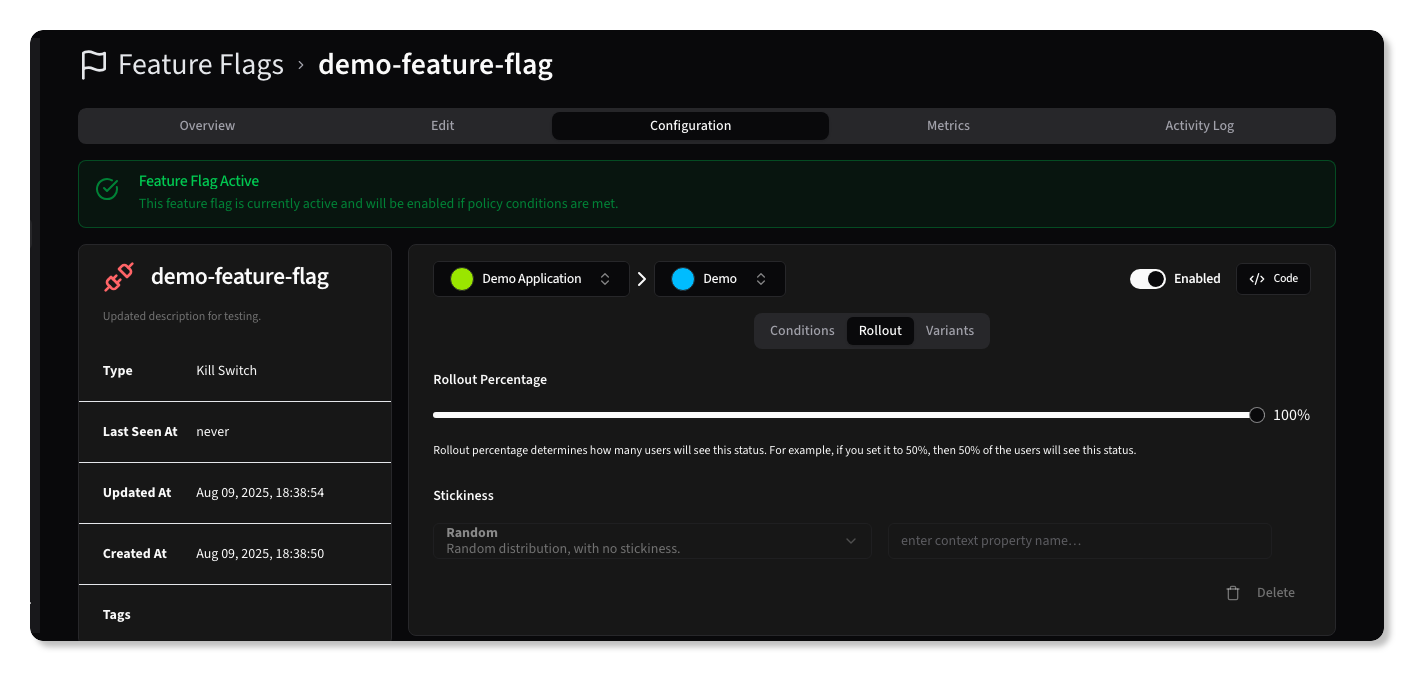Open the Activity Log tab
Screen dimensions: 1426x683
[x=1198, y=125]
